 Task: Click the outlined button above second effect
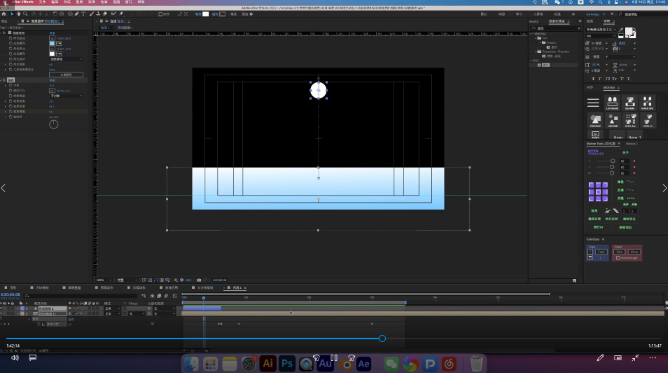pos(66,75)
